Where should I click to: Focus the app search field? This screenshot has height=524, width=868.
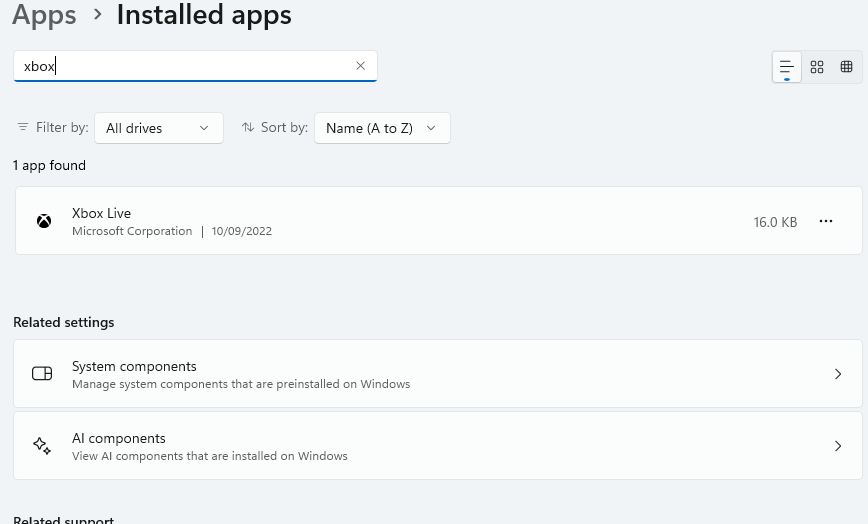195,66
